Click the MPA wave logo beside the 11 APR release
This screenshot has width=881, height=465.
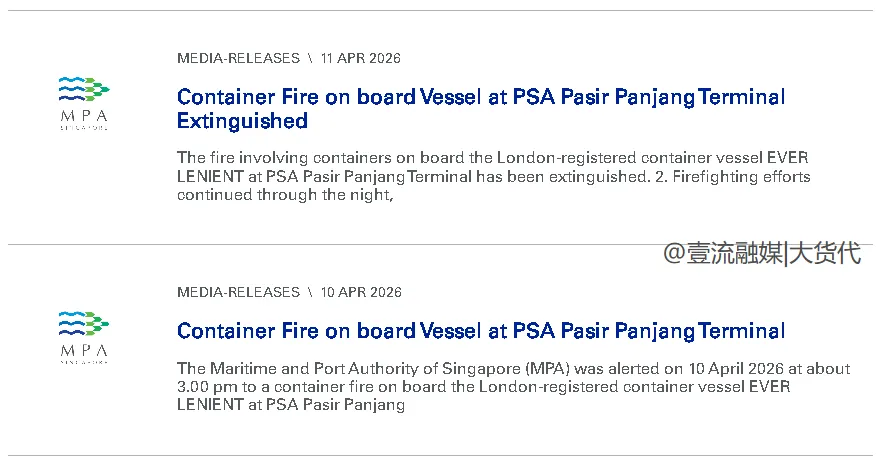84,90
